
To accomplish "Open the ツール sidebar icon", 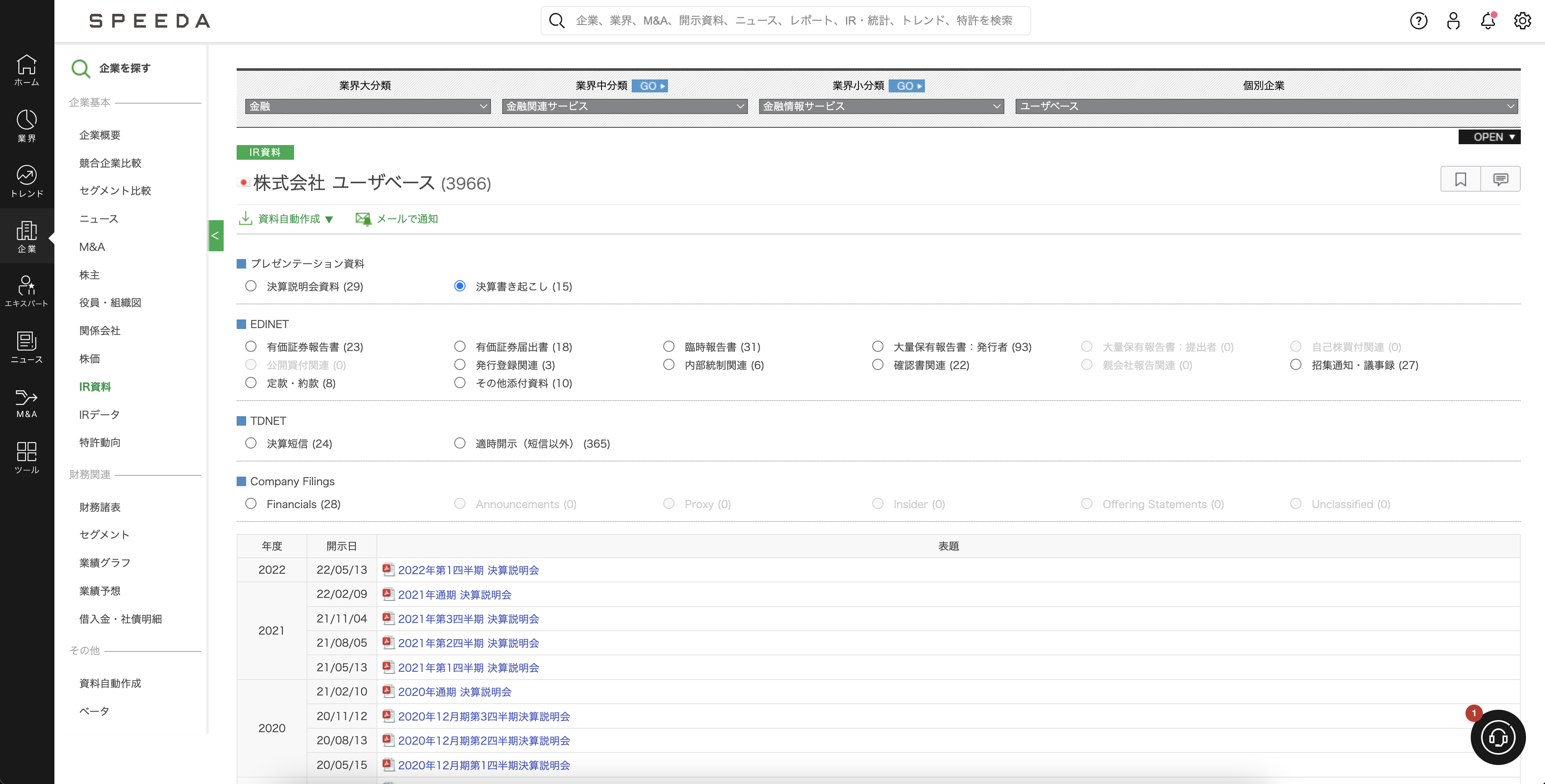I will [x=27, y=458].
